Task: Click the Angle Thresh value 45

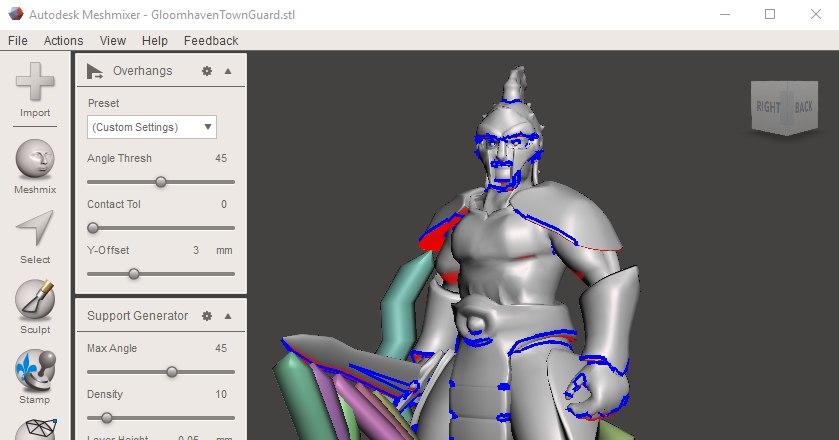Action: pos(221,158)
